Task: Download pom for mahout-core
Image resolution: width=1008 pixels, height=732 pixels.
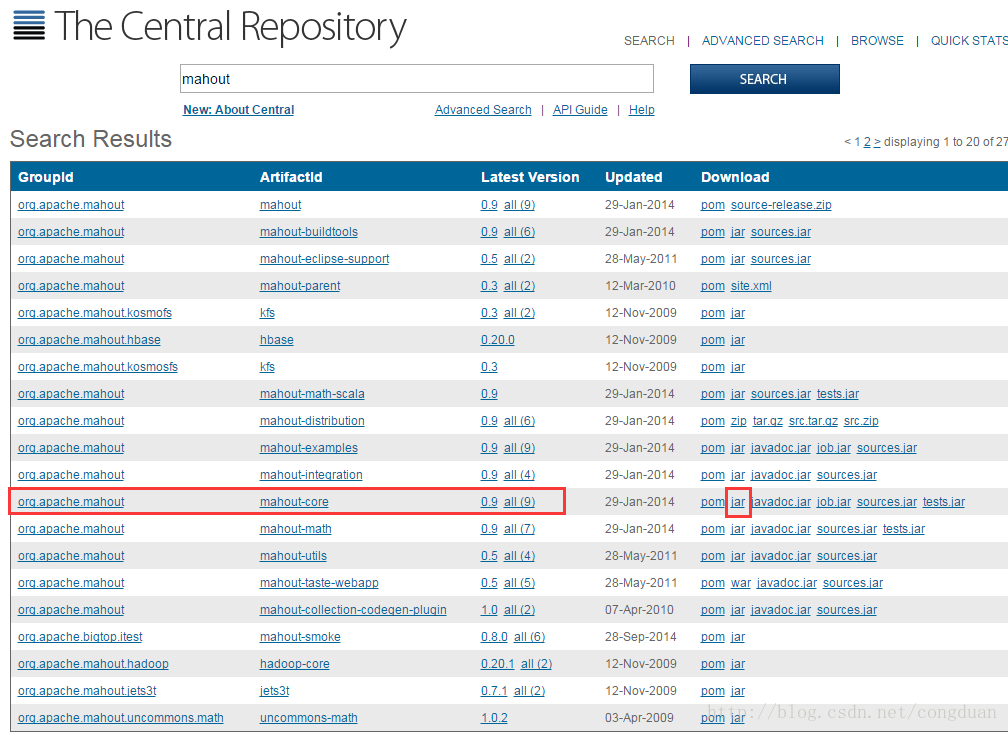Action: click(x=713, y=502)
